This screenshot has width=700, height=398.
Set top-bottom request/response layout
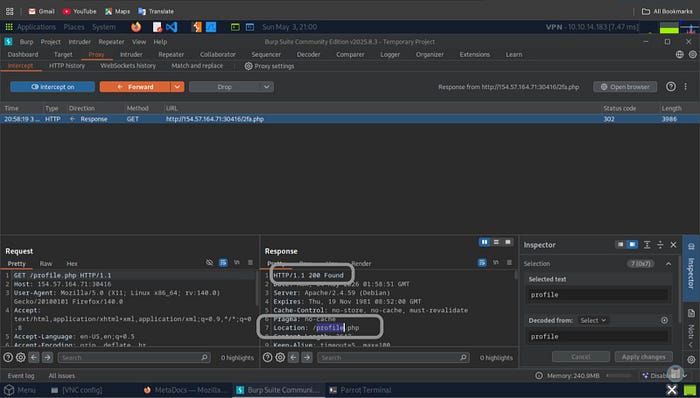[x=496, y=242]
